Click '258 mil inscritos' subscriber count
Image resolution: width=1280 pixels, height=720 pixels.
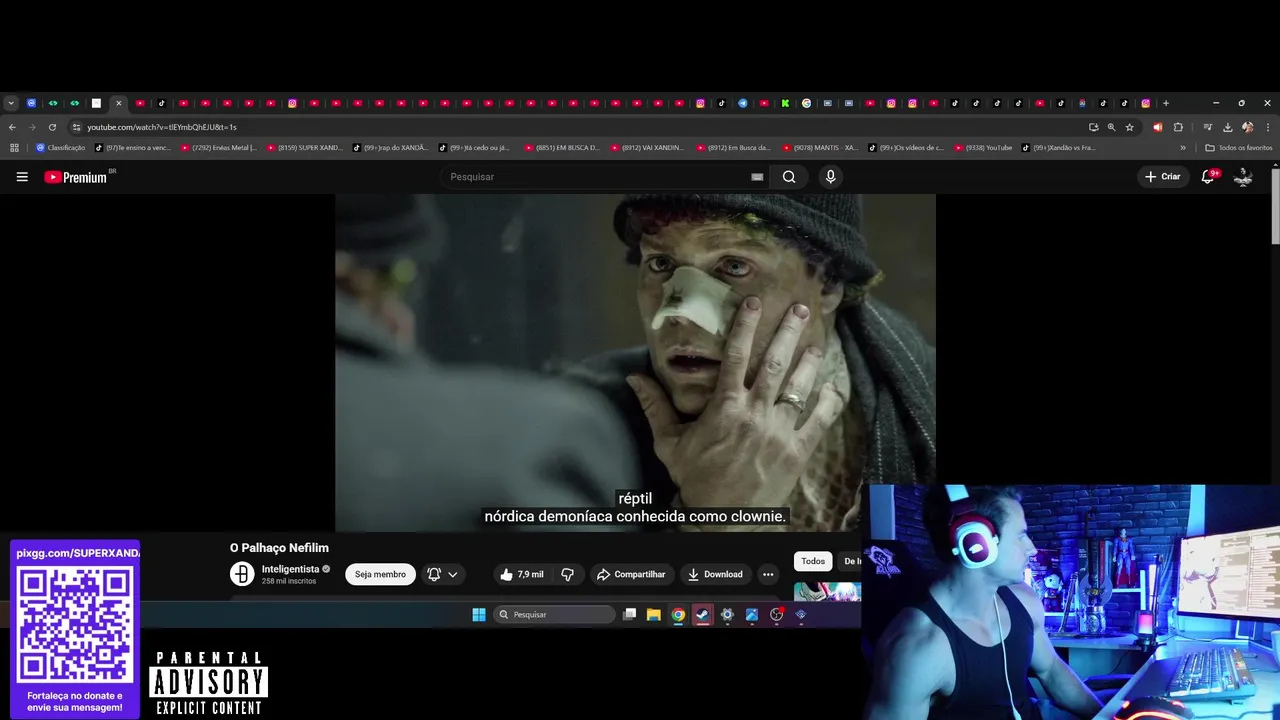tap(289, 581)
